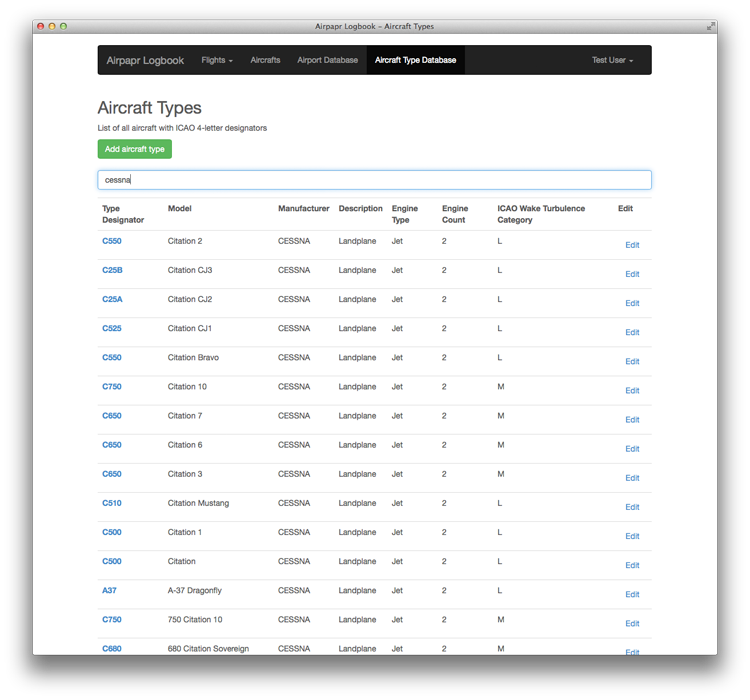
Task: Select the A-37 Dragonfly model text
Action: click(195, 591)
